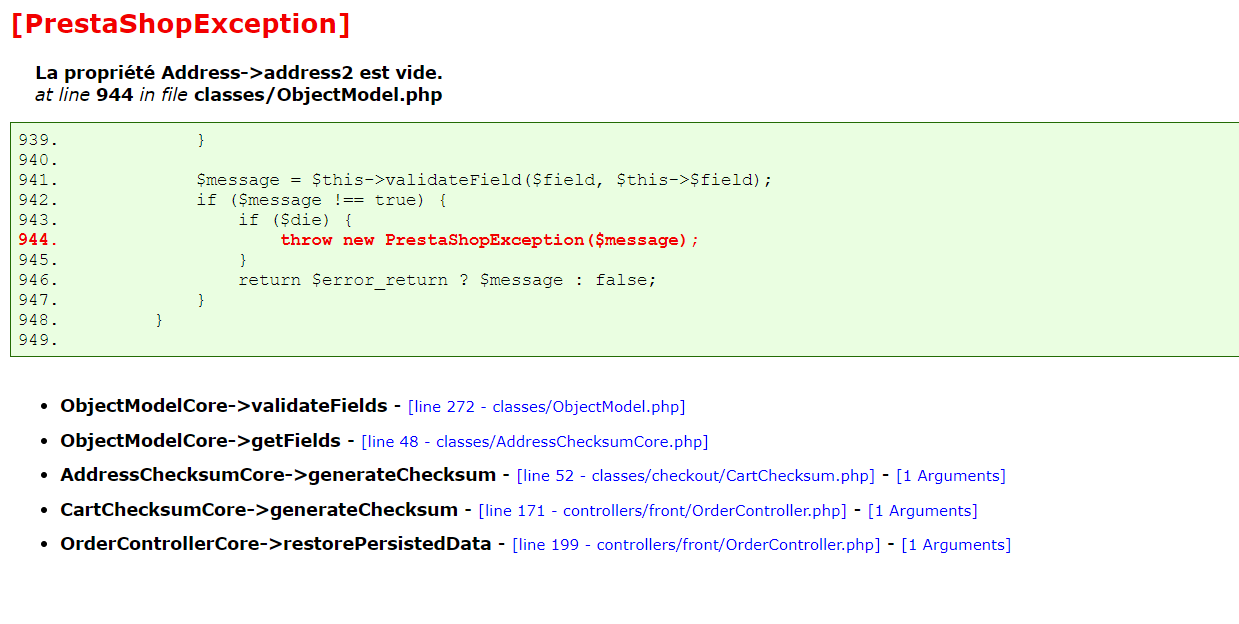Click the OrderControllerCore->restorePersistedData stack entry
The image size is (1239, 624).
(276, 544)
